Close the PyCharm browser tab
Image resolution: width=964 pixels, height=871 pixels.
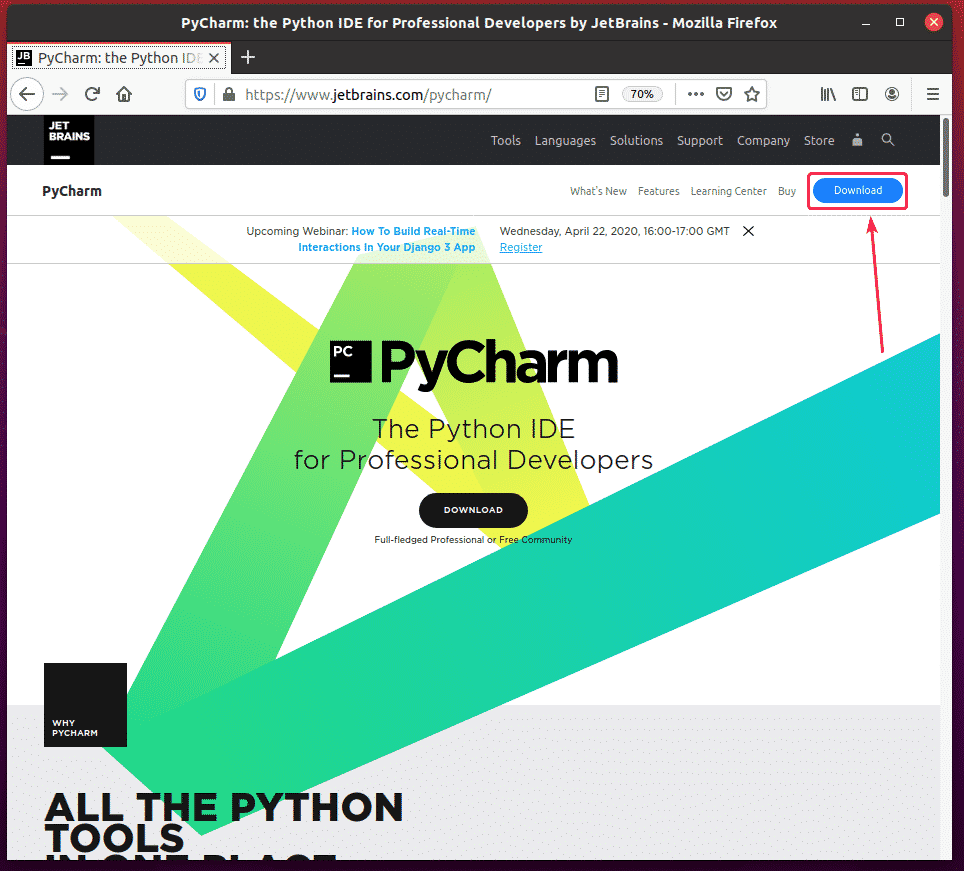point(214,58)
